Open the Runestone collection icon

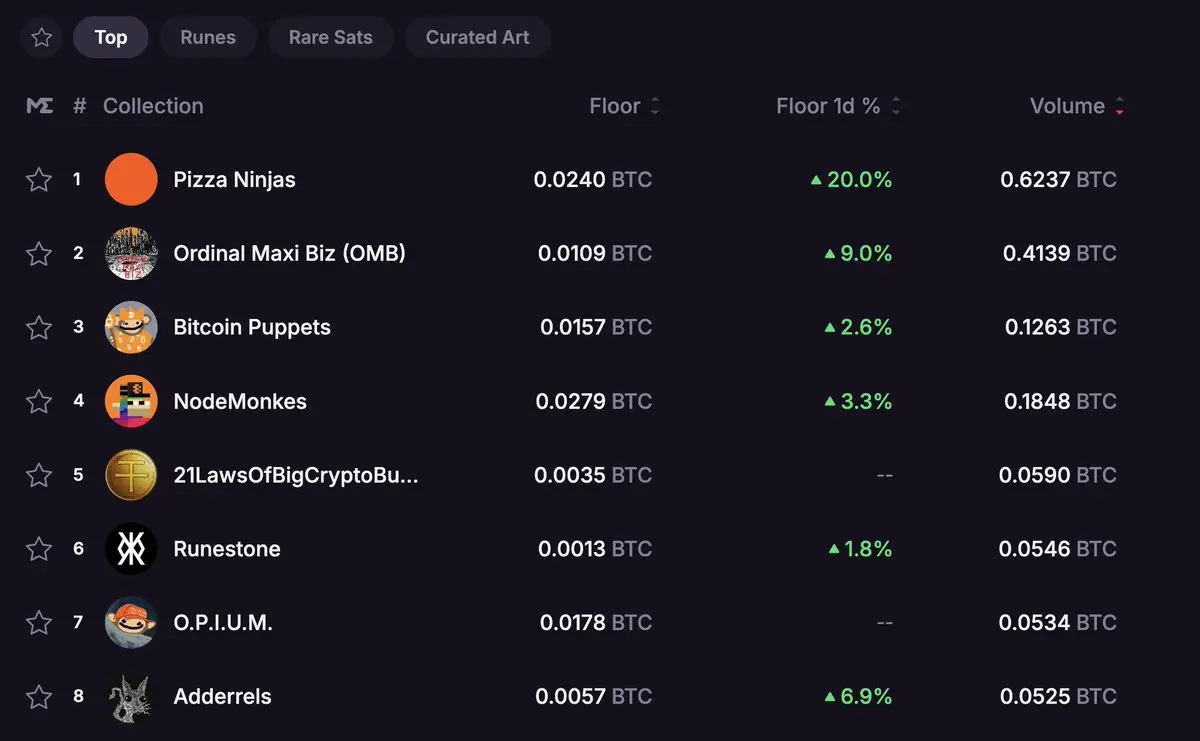(x=131, y=549)
